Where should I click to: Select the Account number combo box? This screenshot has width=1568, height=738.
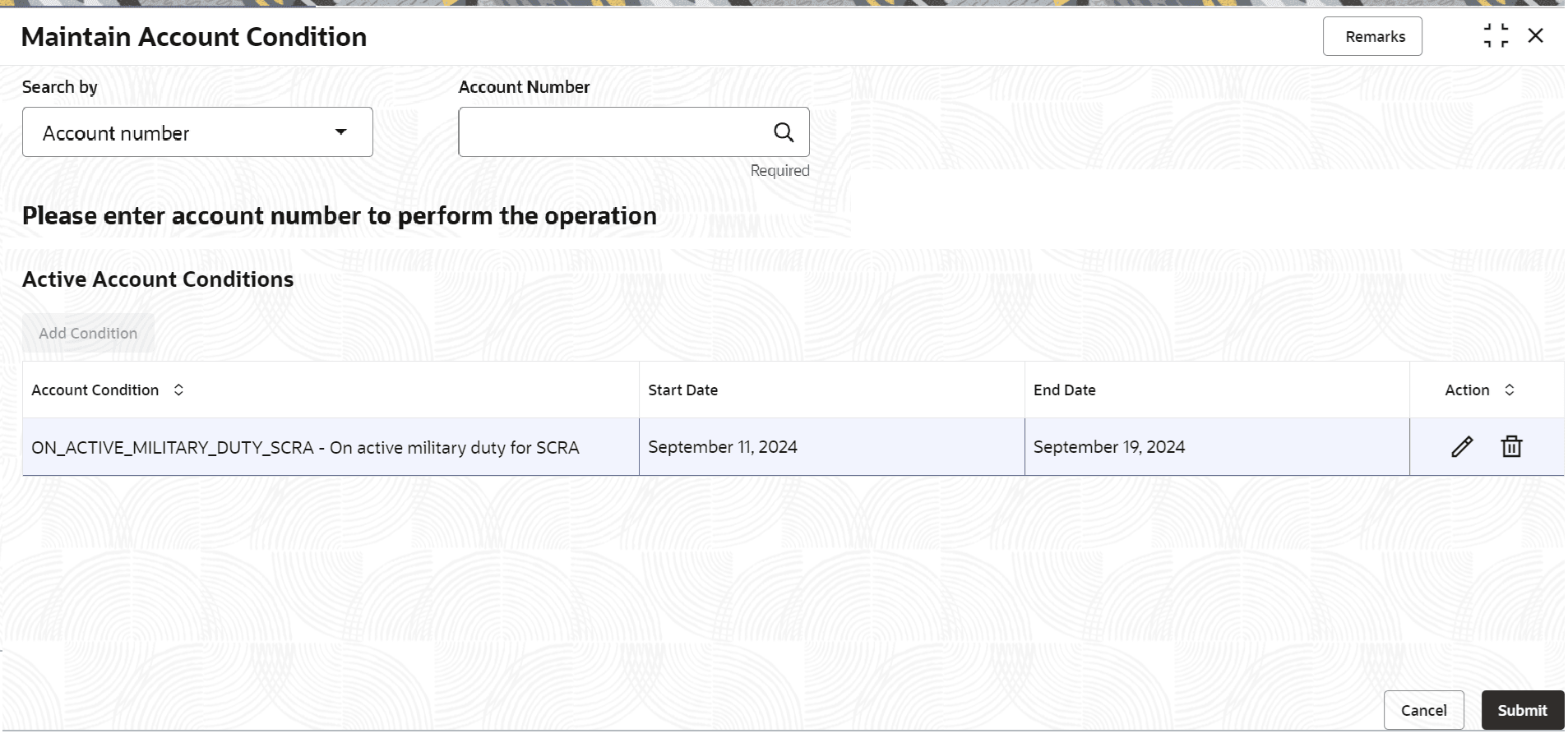[197, 132]
